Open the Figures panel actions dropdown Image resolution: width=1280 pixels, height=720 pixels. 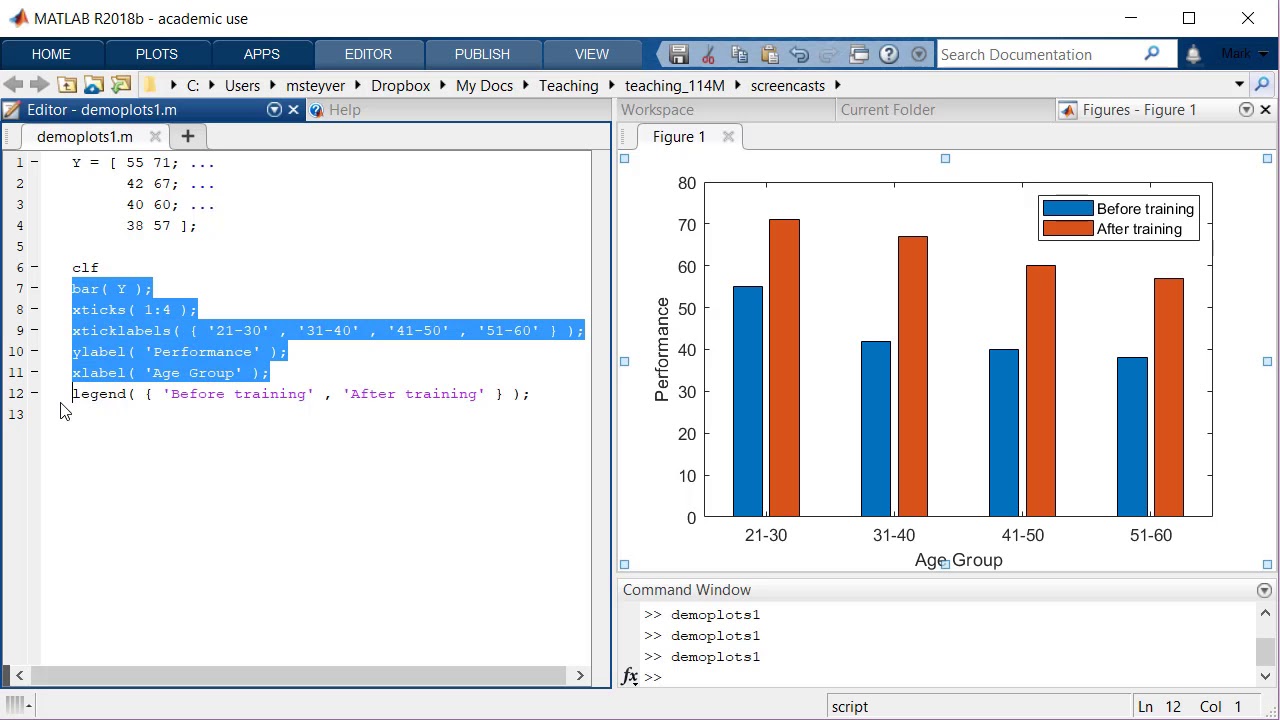coord(1246,110)
